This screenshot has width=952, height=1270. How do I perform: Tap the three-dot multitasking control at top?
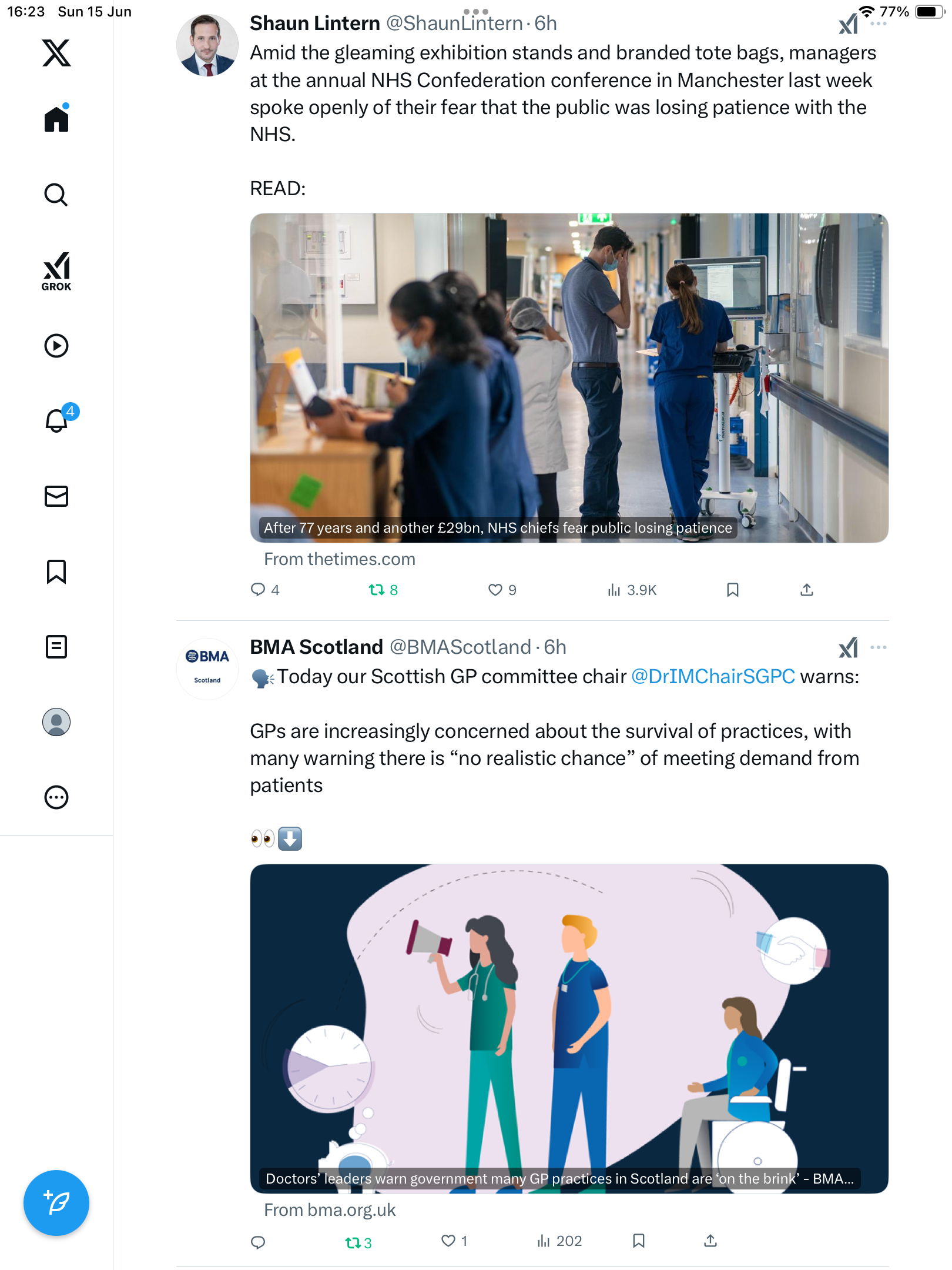(x=476, y=11)
